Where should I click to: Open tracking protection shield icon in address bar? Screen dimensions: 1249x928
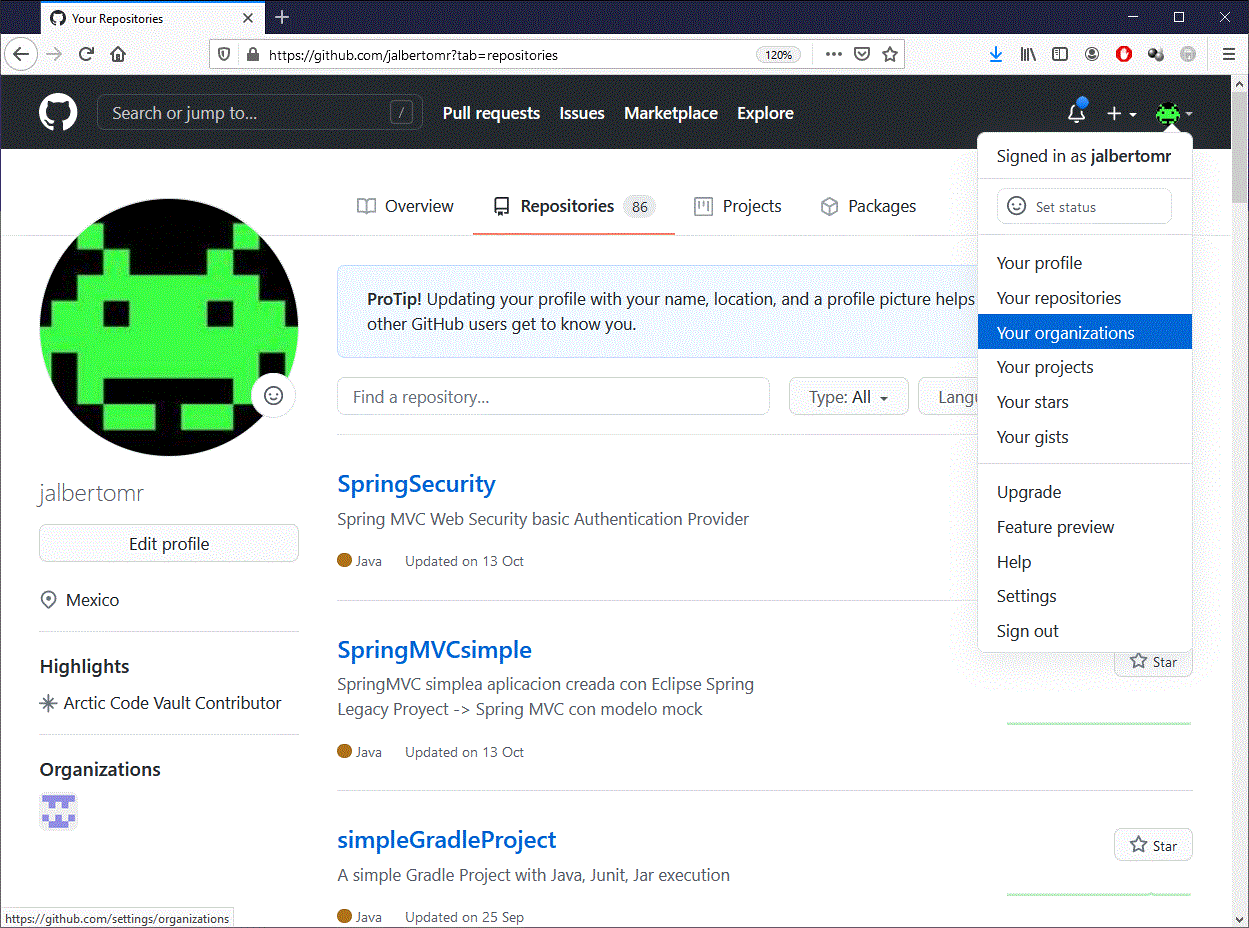pyautogui.click(x=224, y=55)
